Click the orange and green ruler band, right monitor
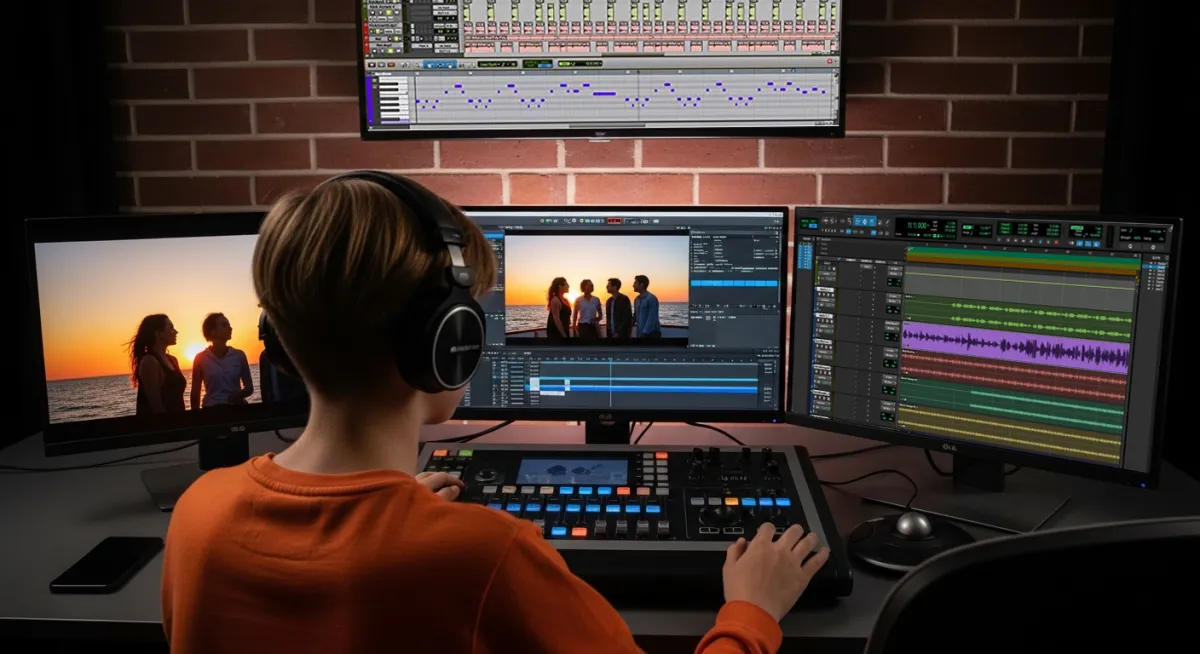Screen dimensions: 1200x654 click(x=1022, y=262)
